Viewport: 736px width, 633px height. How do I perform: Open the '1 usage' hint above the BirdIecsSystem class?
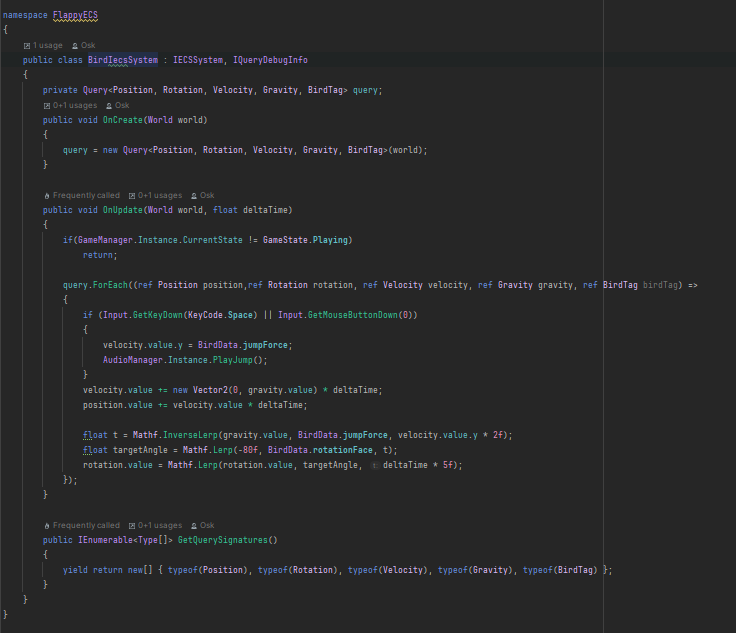point(43,46)
